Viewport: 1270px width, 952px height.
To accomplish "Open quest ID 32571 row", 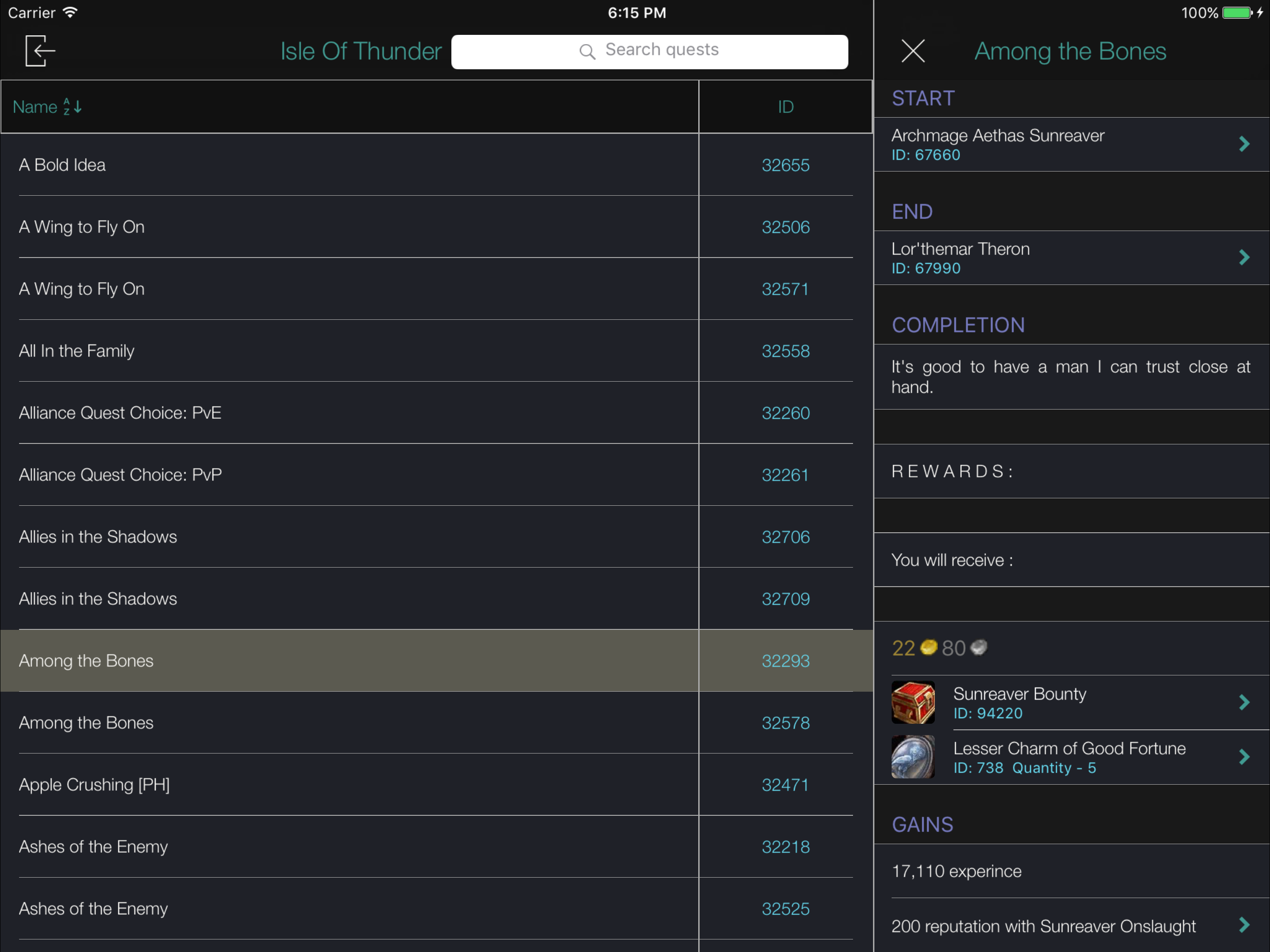I will pyautogui.click(x=785, y=289).
